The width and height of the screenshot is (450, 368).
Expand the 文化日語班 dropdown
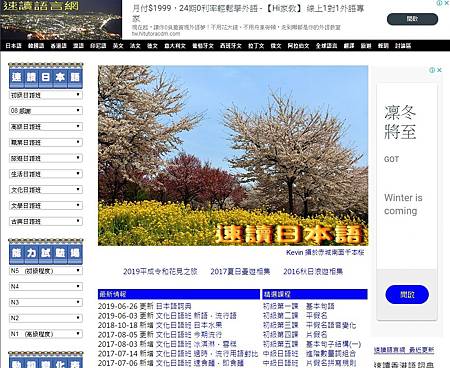point(46,190)
